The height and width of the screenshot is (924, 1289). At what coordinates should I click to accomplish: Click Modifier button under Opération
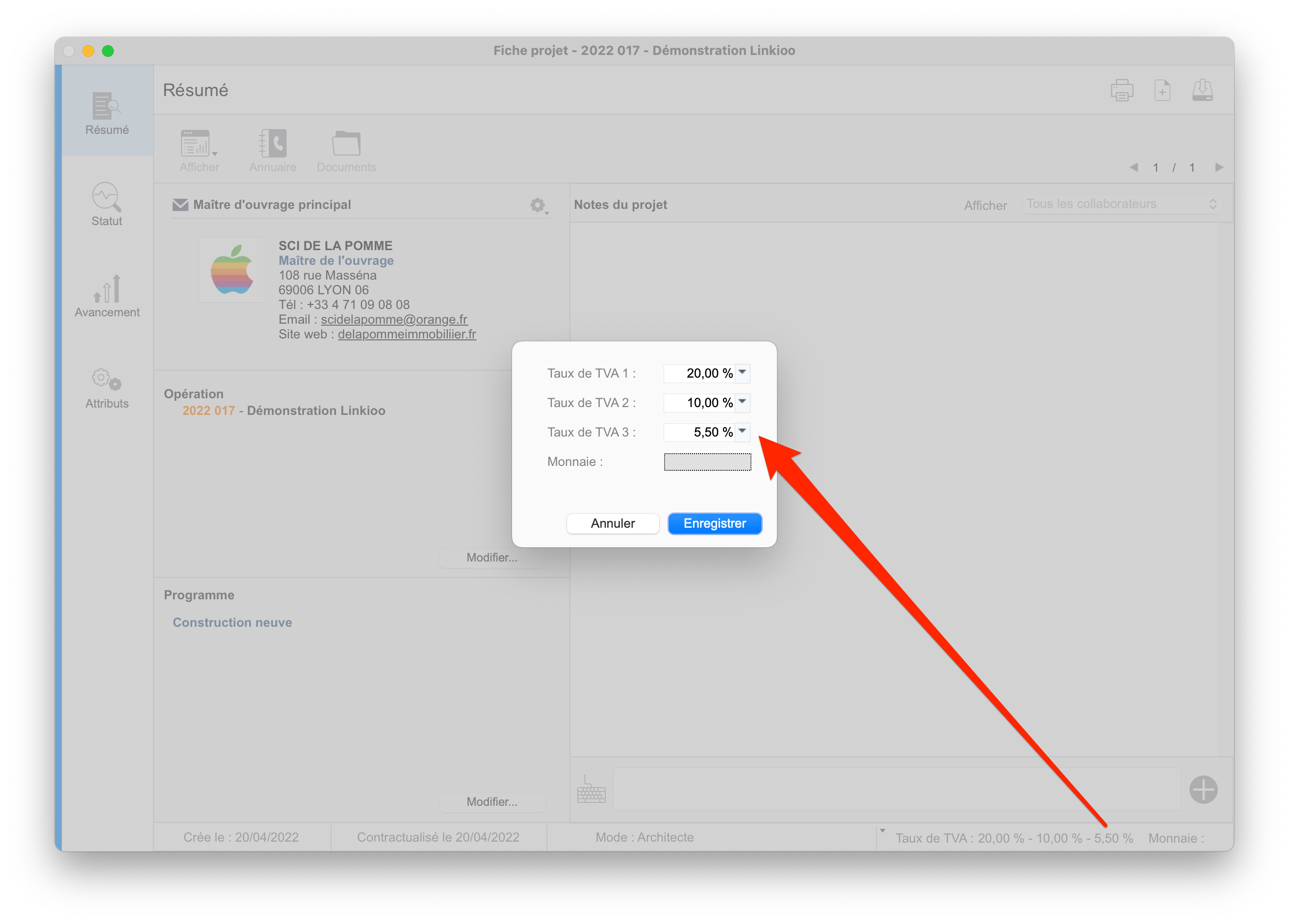click(x=491, y=558)
